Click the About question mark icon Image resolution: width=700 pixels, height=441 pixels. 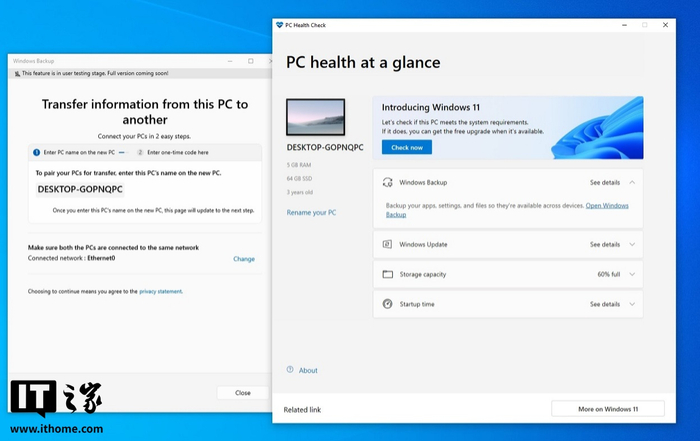pos(290,370)
